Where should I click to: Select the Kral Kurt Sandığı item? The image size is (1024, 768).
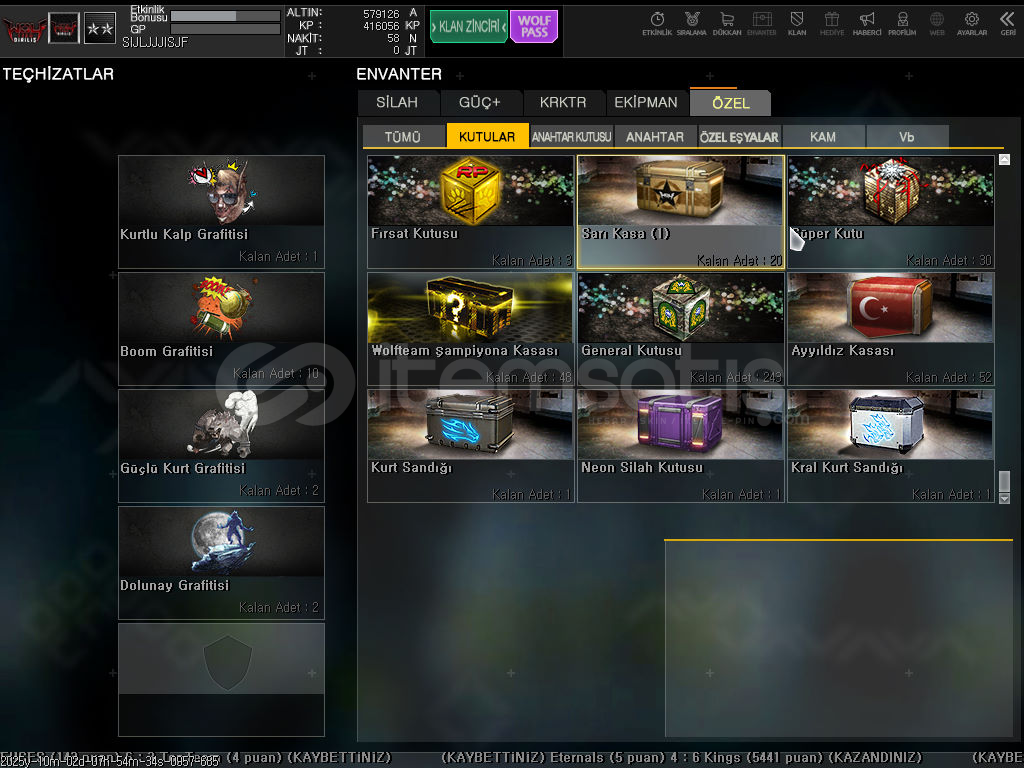coord(891,446)
